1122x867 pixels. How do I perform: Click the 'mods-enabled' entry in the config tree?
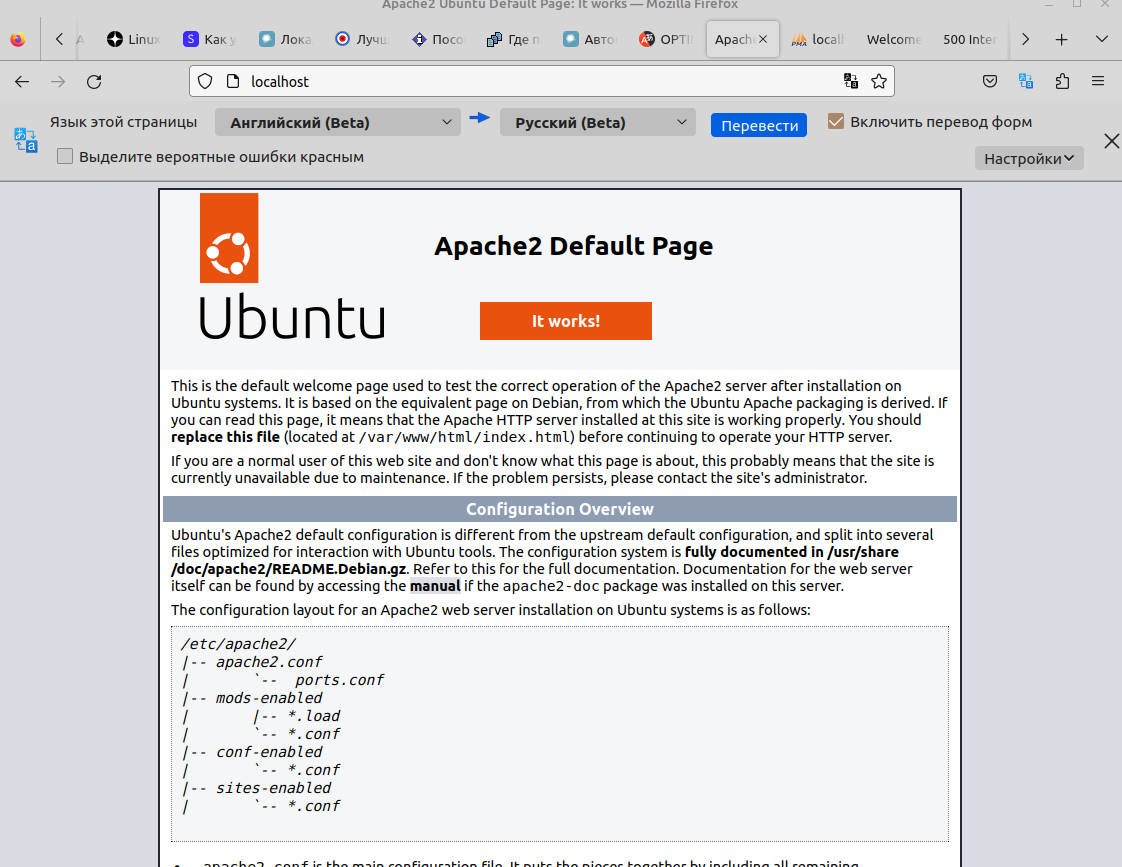(269, 697)
